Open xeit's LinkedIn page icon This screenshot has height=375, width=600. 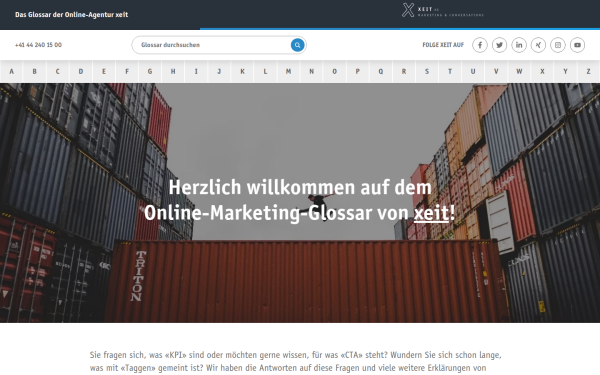[x=518, y=45]
